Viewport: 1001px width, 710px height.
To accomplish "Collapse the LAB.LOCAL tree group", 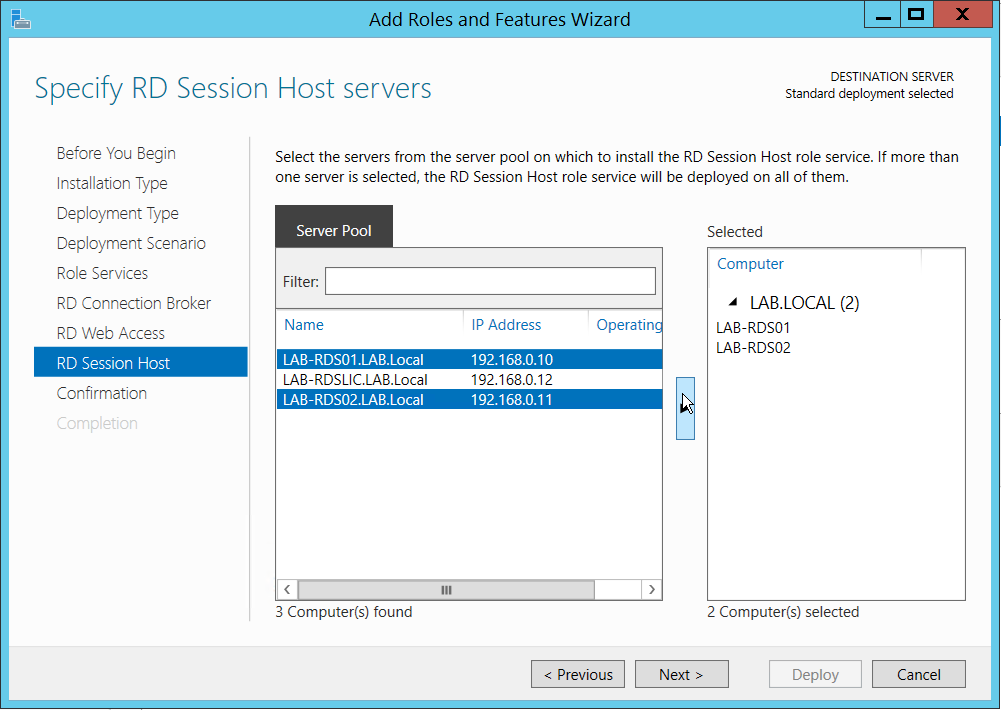I will click(x=734, y=302).
